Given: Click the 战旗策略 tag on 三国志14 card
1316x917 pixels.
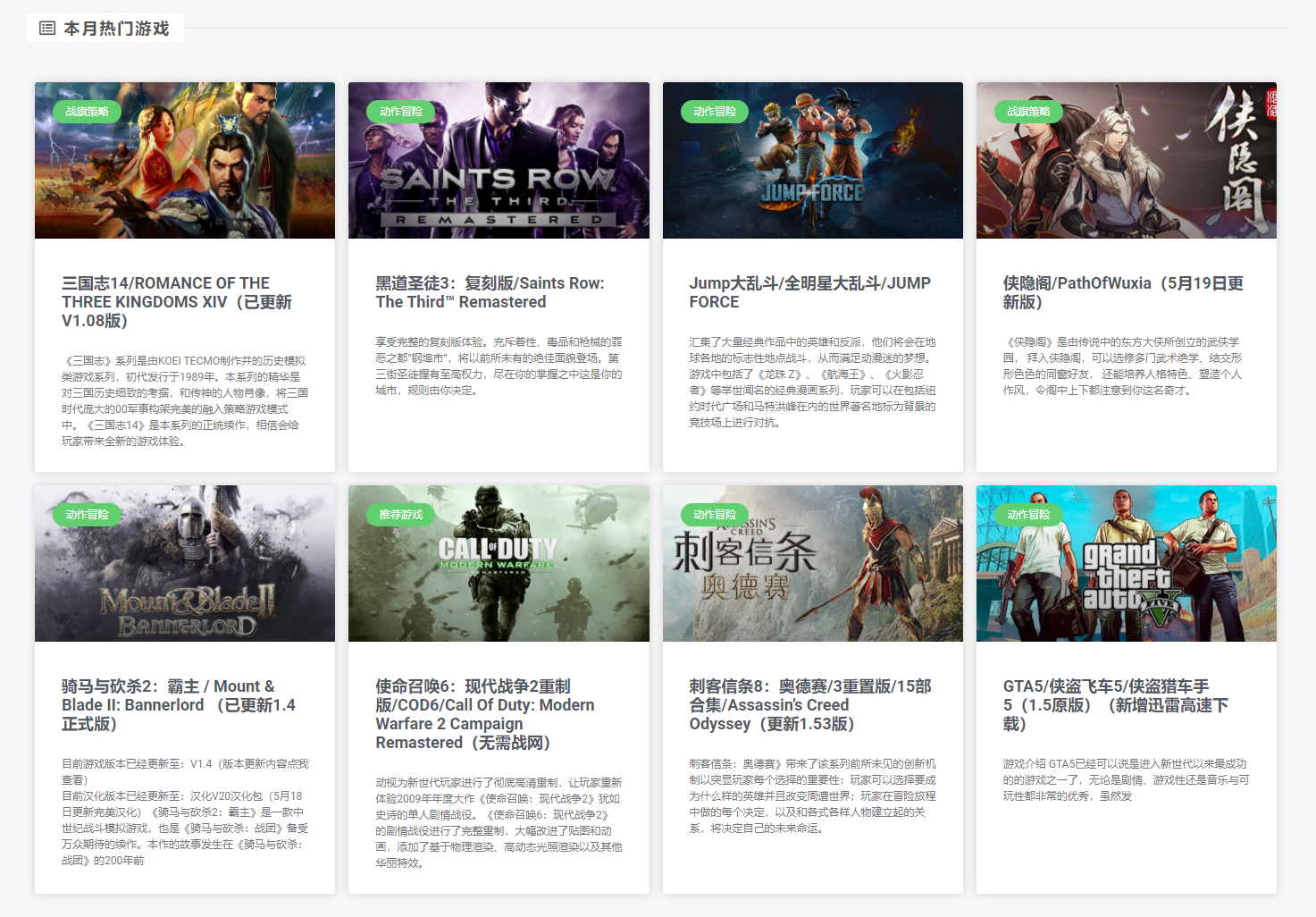Looking at the screenshot, I should coord(88,112).
